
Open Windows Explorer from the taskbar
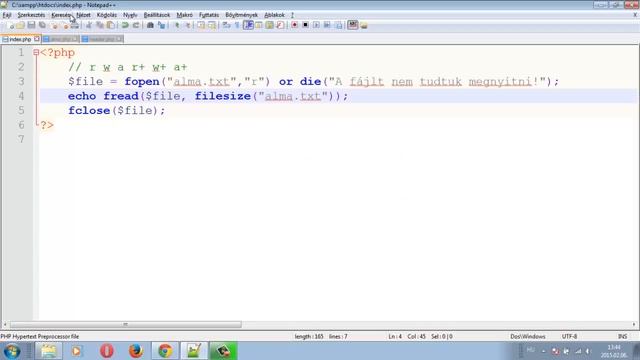(49, 351)
